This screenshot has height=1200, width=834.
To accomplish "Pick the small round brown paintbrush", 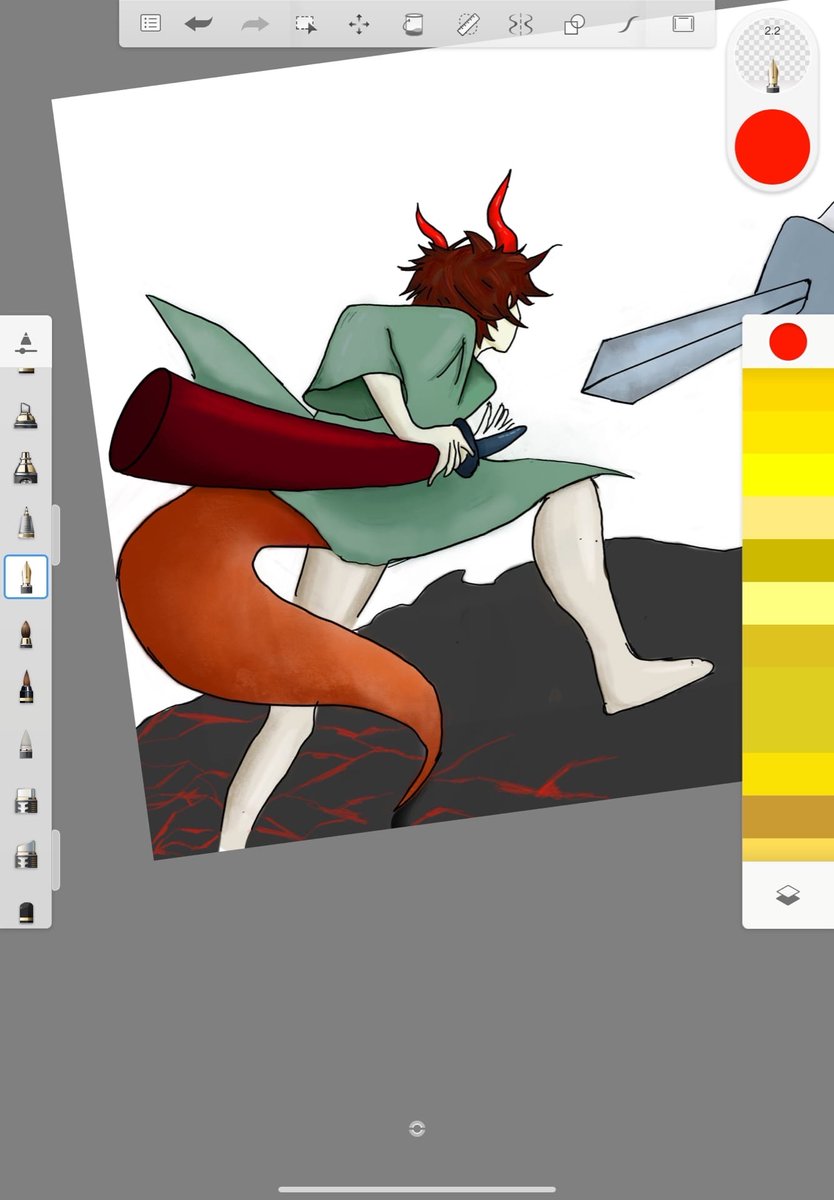I will pyautogui.click(x=26, y=633).
